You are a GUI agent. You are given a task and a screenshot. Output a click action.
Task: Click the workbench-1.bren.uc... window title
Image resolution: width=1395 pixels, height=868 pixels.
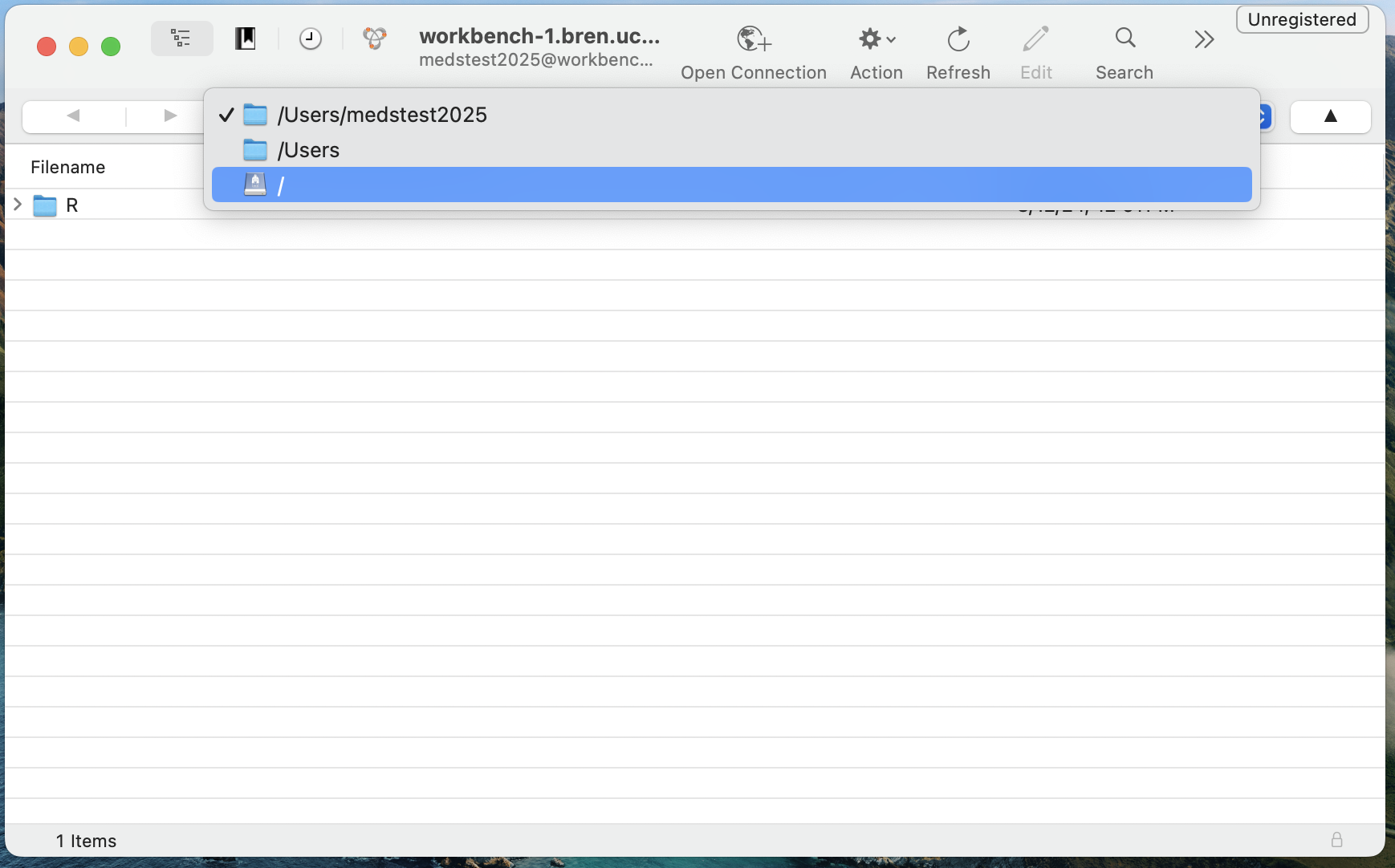coord(539,36)
